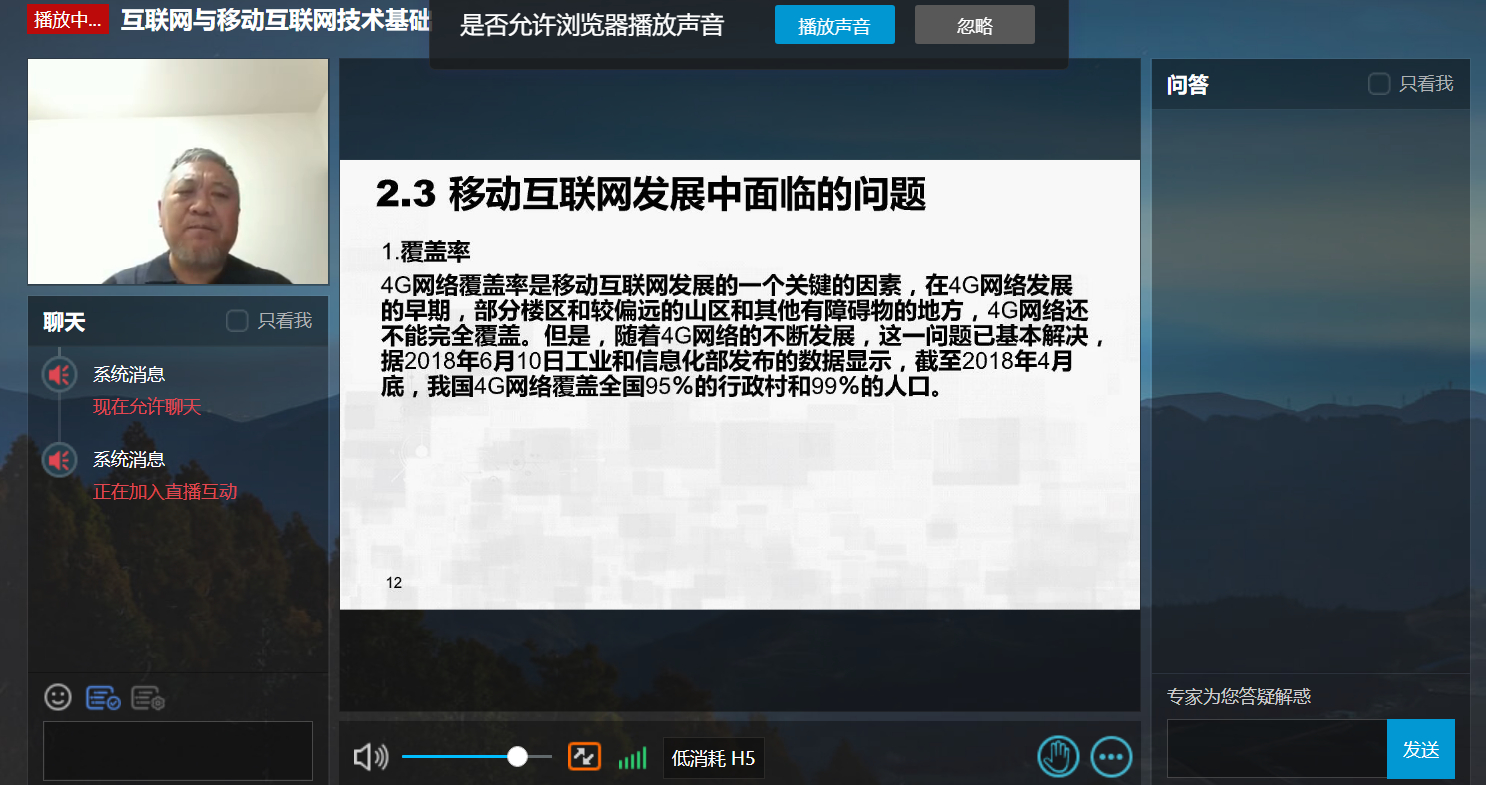The height and width of the screenshot is (785, 1486).
Task: Click the first system message speaker icon
Action: 60,375
